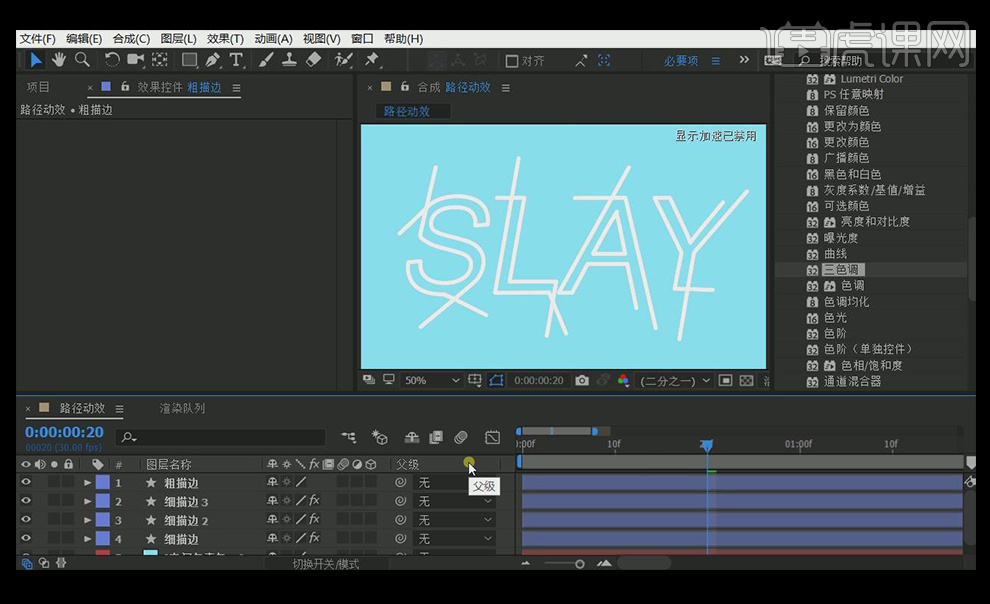Select the Clone Stamp tool
The height and width of the screenshot is (604, 990).
289,60
